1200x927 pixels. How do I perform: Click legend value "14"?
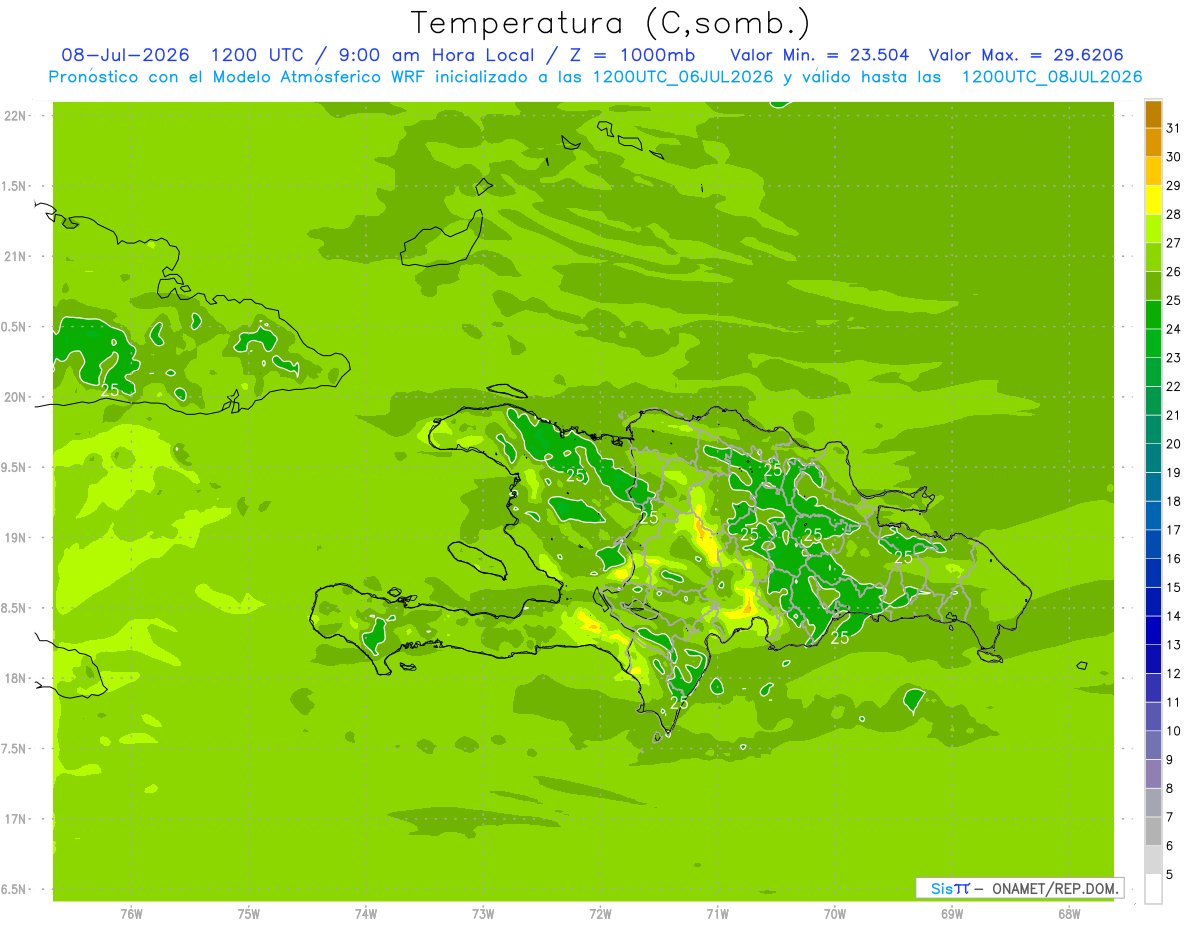(1174, 616)
